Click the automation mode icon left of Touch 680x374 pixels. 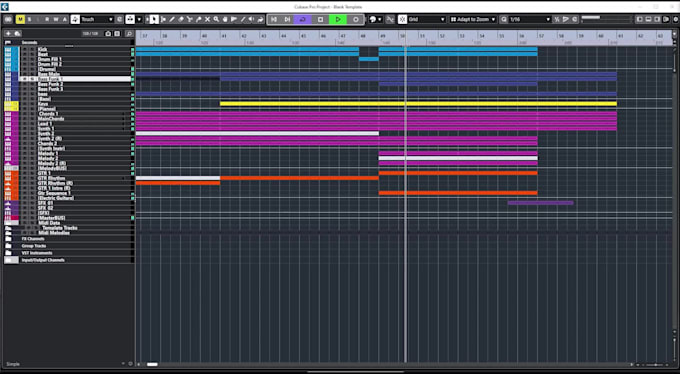(75, 20)
